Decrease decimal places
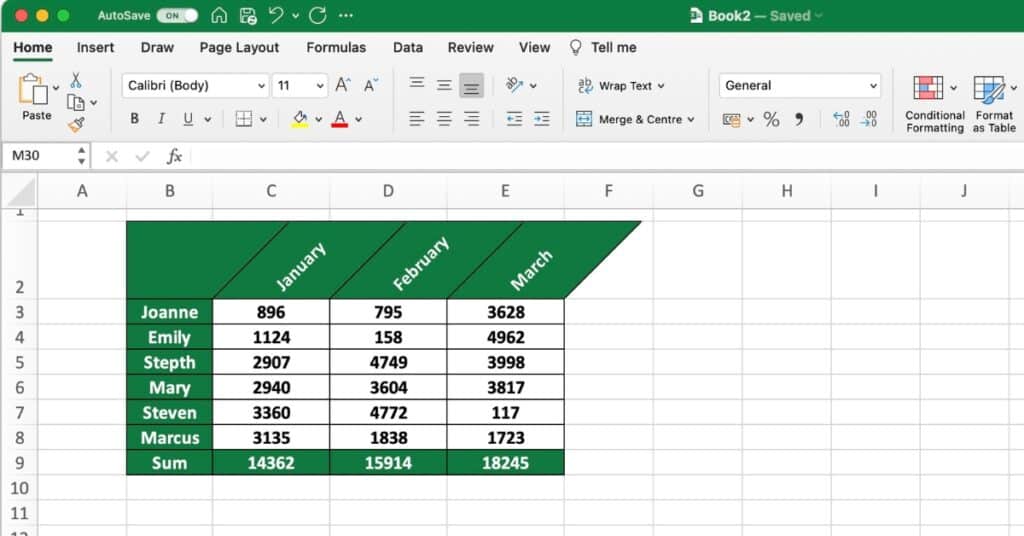The image size is (1024, 536). pos(869,119)
